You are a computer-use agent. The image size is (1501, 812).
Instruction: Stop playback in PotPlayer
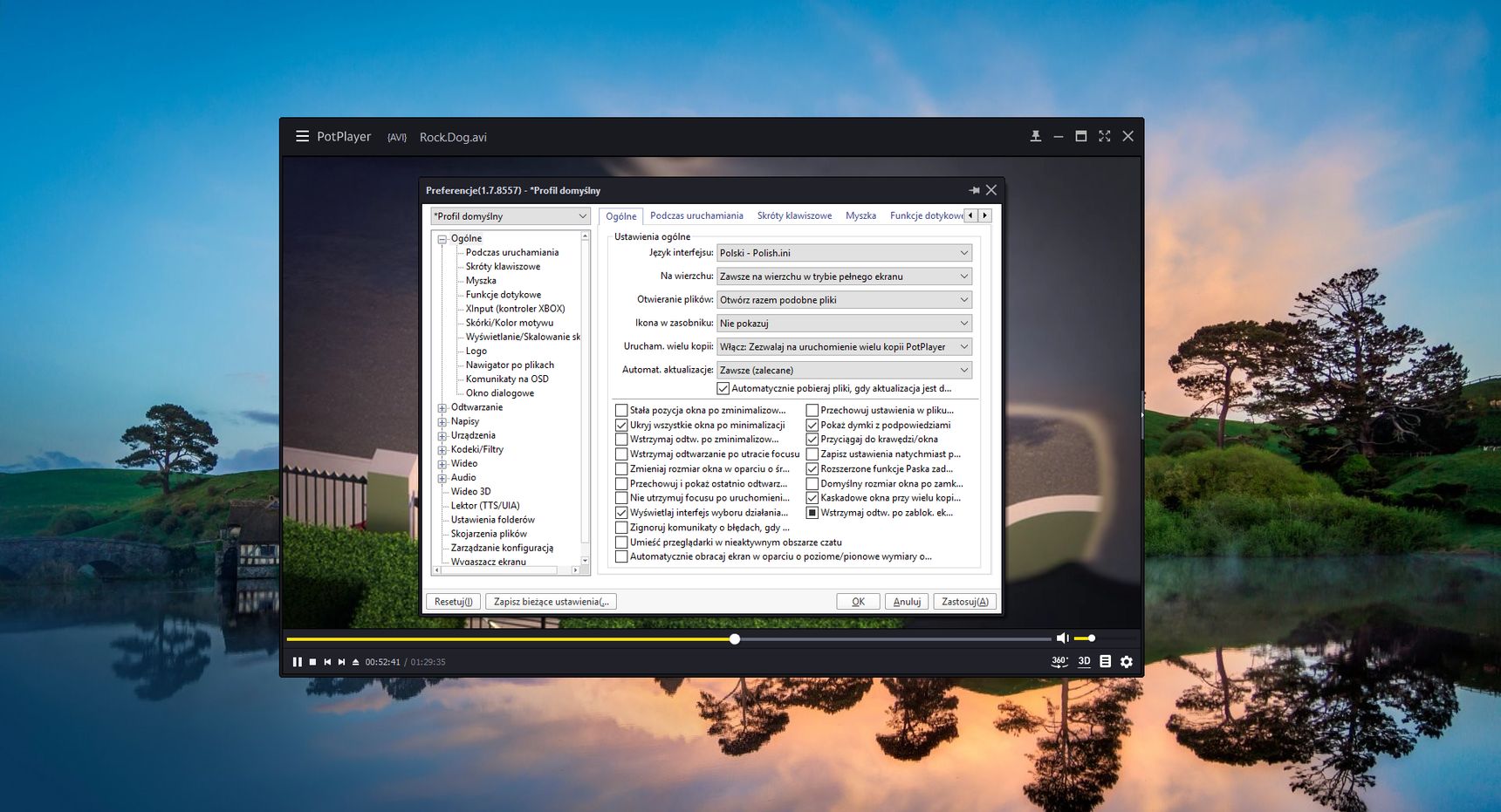tap(312, 662)
